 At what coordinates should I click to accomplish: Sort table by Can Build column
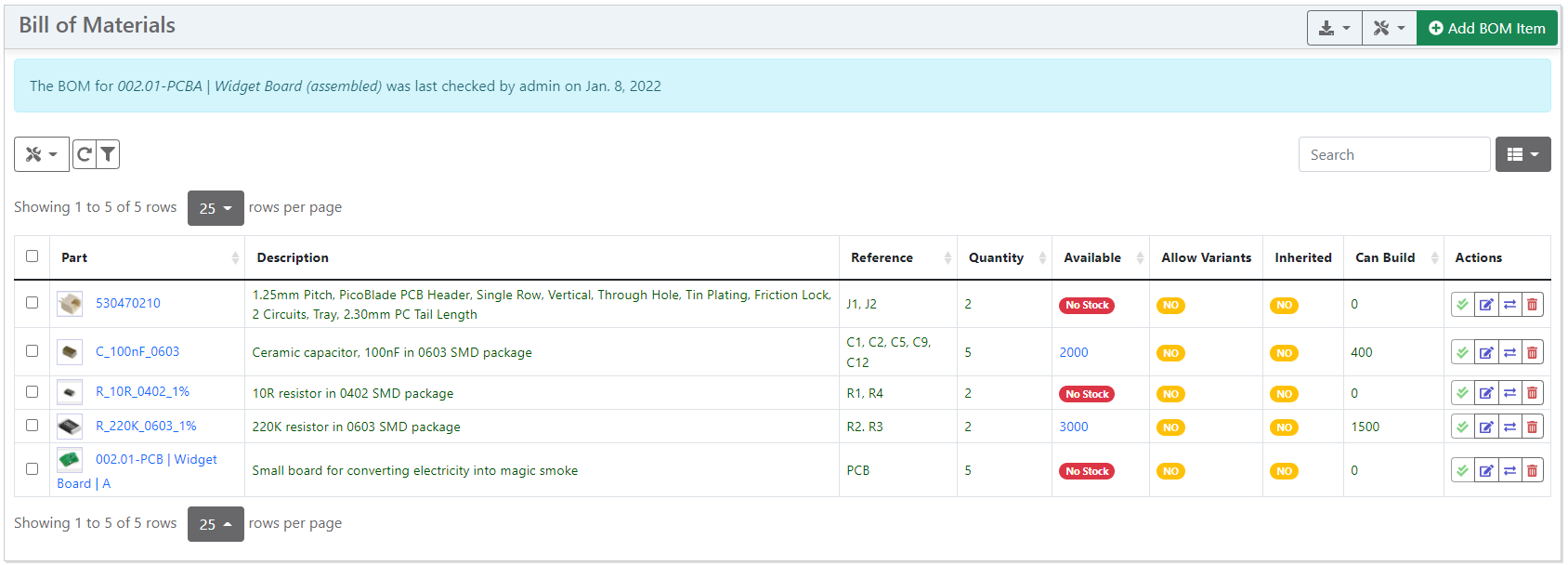coord(1385,258)
